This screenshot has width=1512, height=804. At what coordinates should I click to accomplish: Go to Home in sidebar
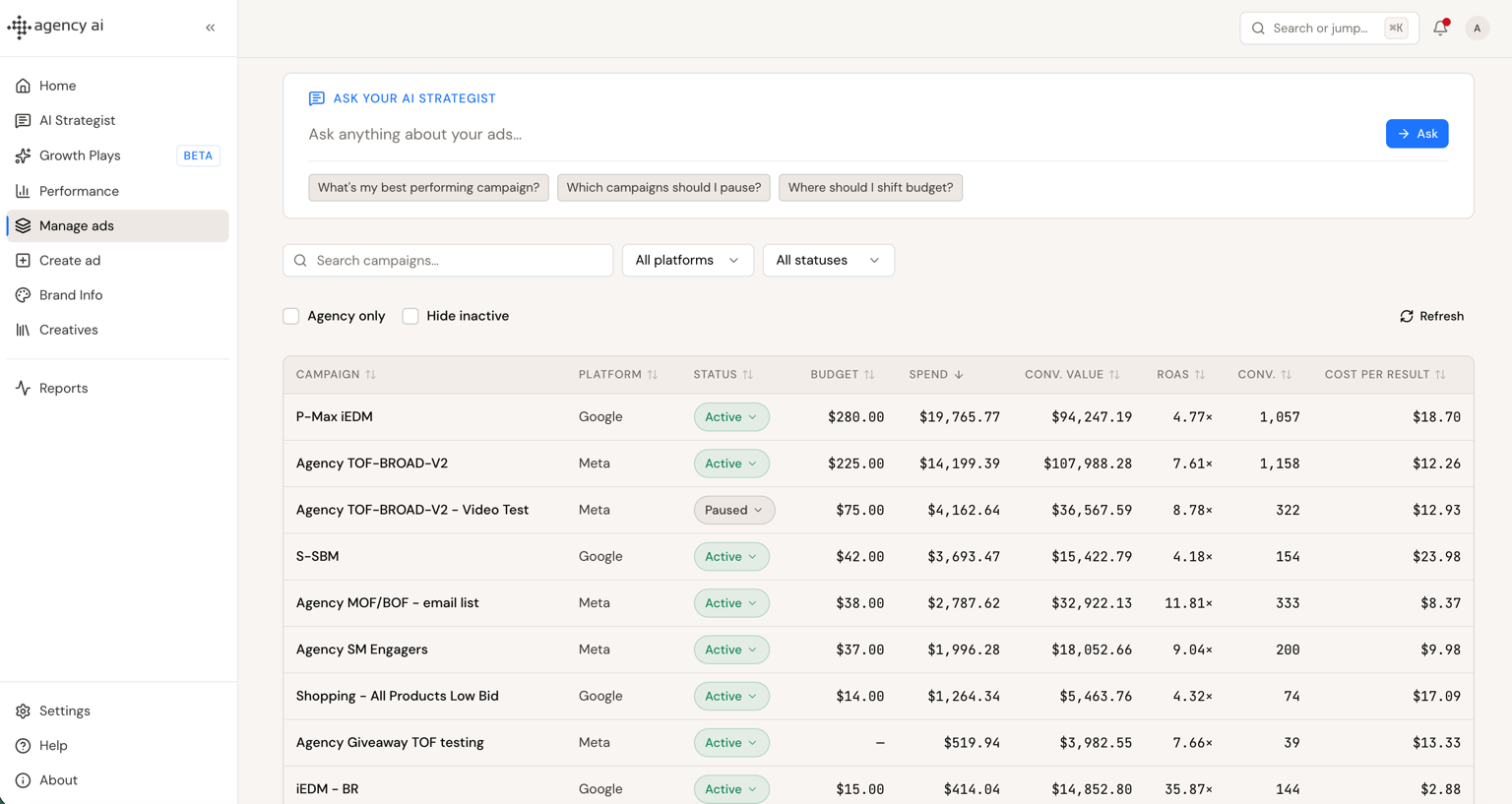click(117, 86)
